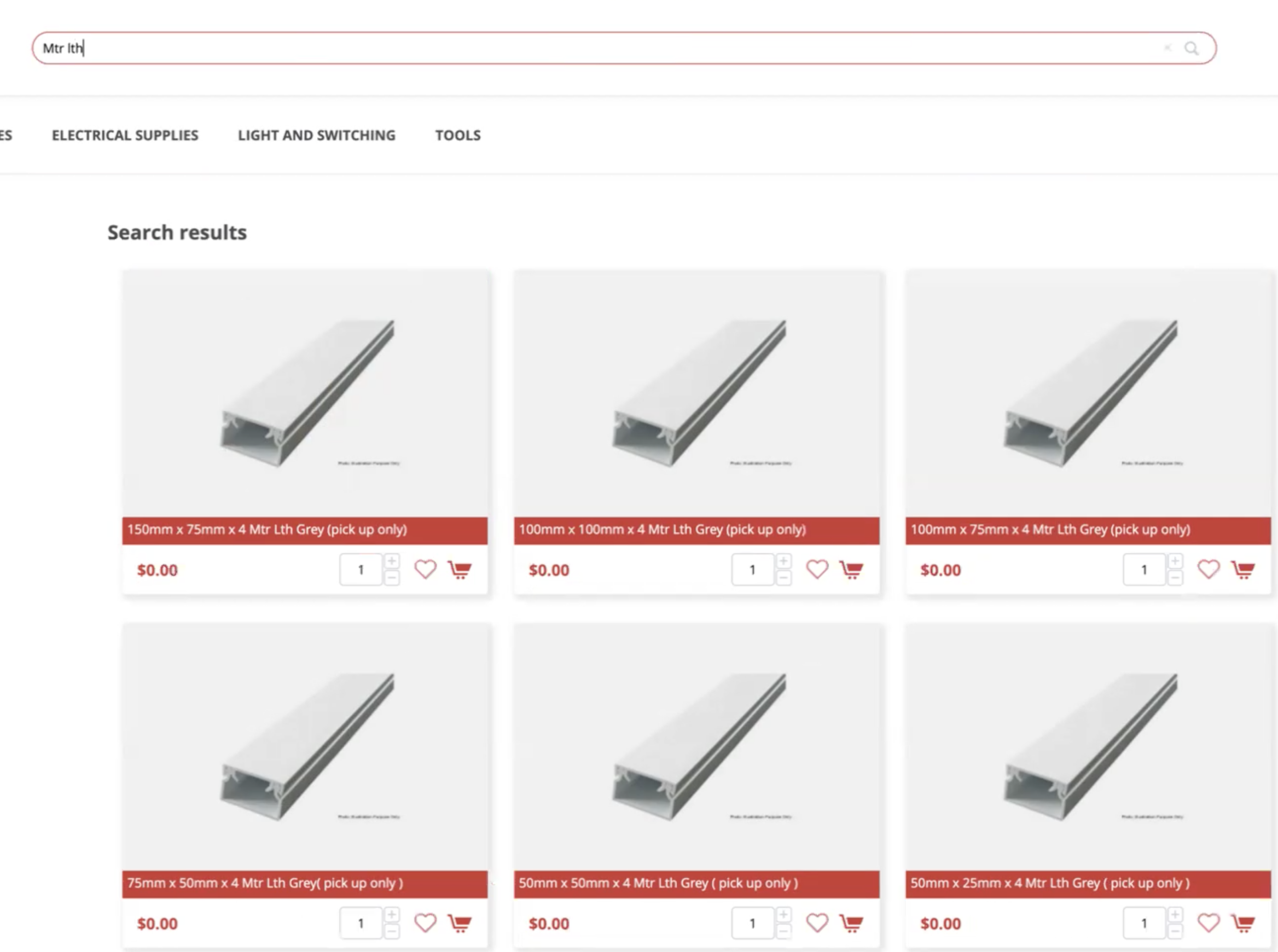Increase quantity for 50mm x 50mm item
Viewport: 1278px width, 952px height.
[x=783, y=915]
